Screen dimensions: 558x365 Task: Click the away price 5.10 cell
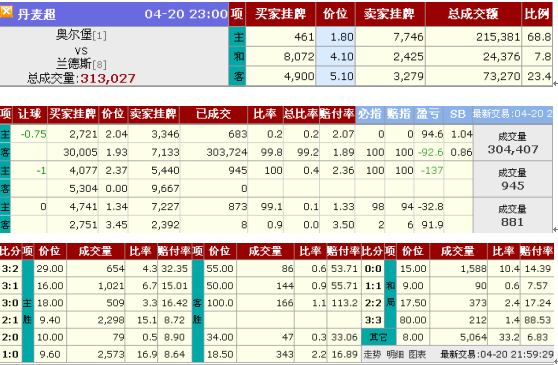335,76
